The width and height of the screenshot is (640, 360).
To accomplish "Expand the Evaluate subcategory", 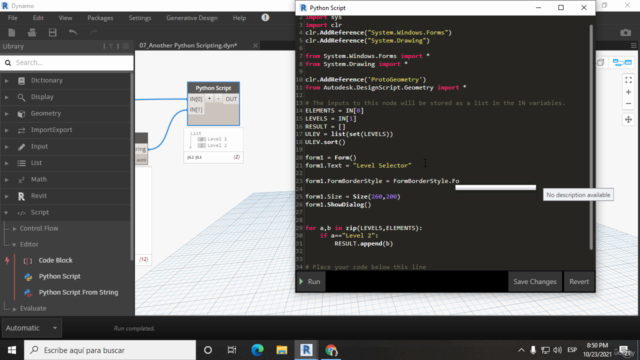I will click(x=14, y=309).
